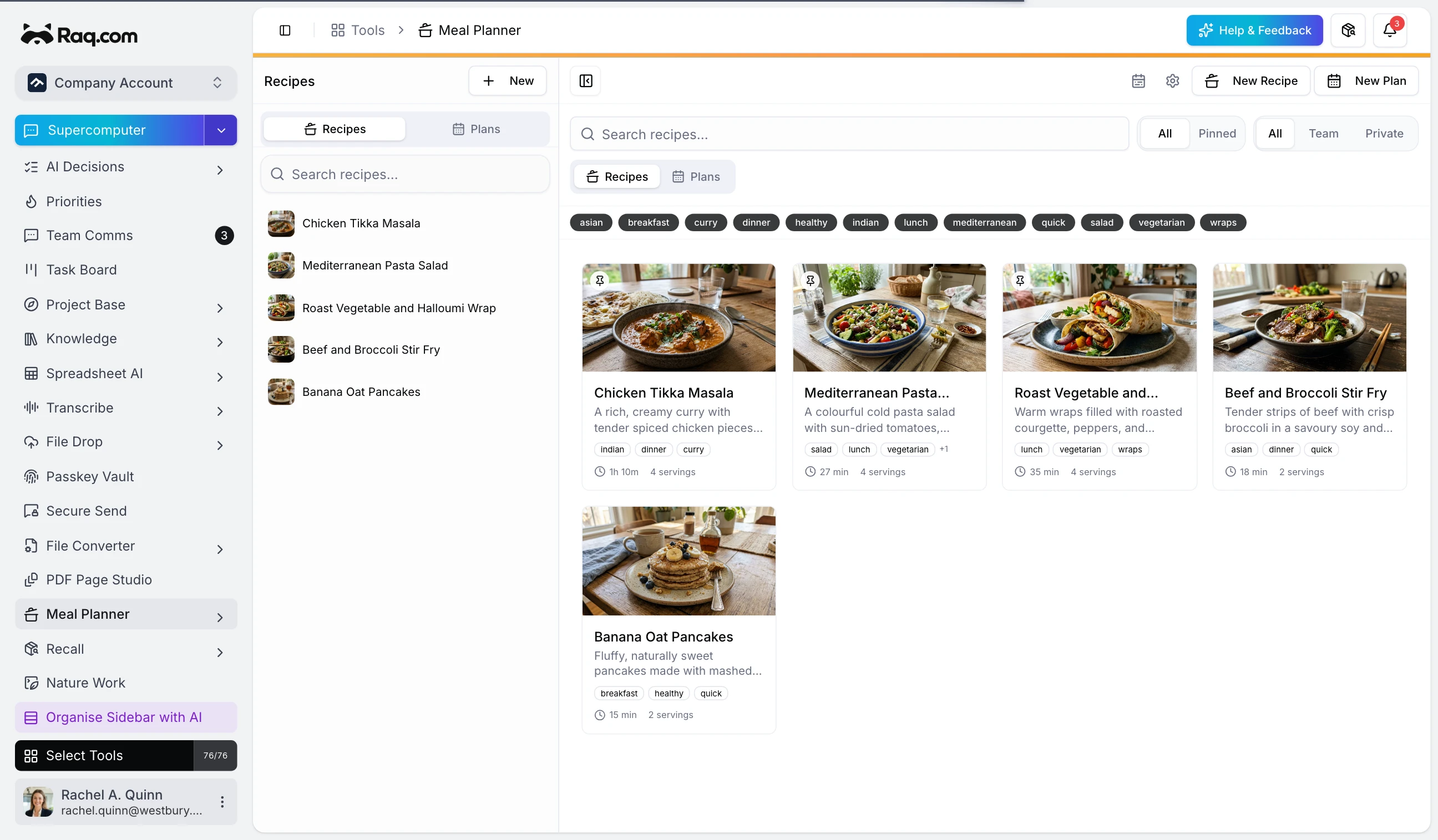Expand the Meal Planner submenu
This screenshot has height=840, width=1438.
[220, 617]
